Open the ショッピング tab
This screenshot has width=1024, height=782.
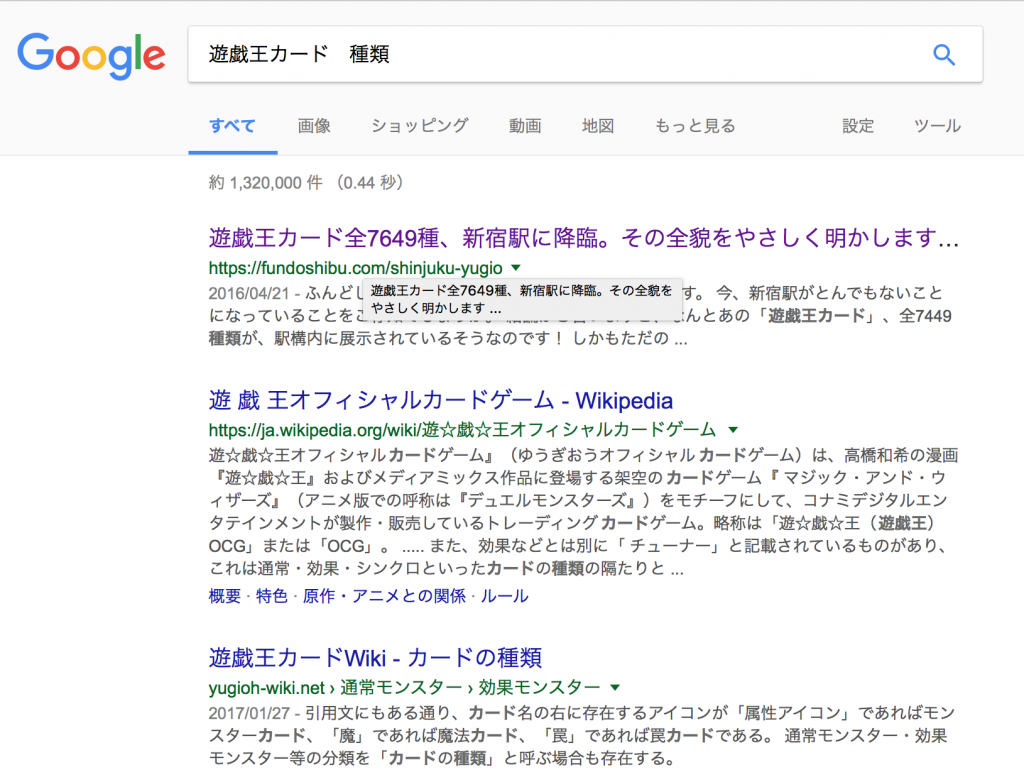point(420,125)
